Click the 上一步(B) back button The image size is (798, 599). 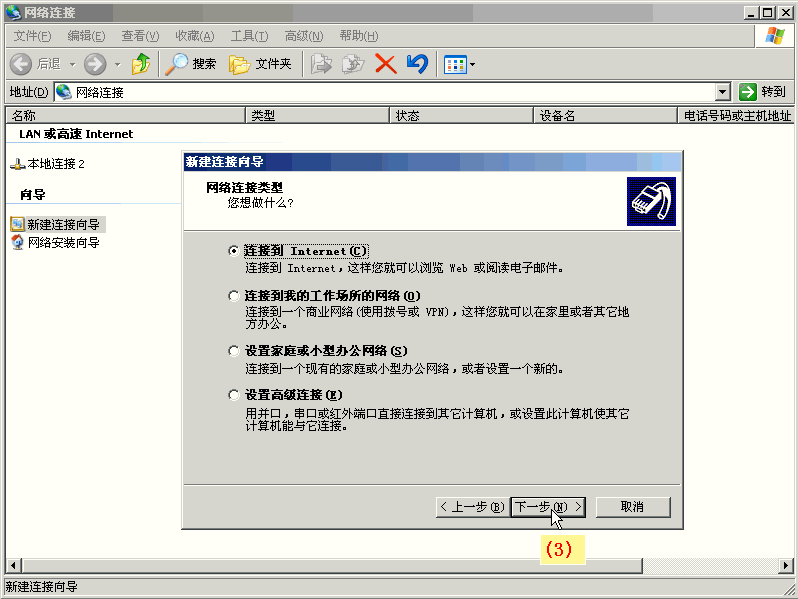[473, 507]
